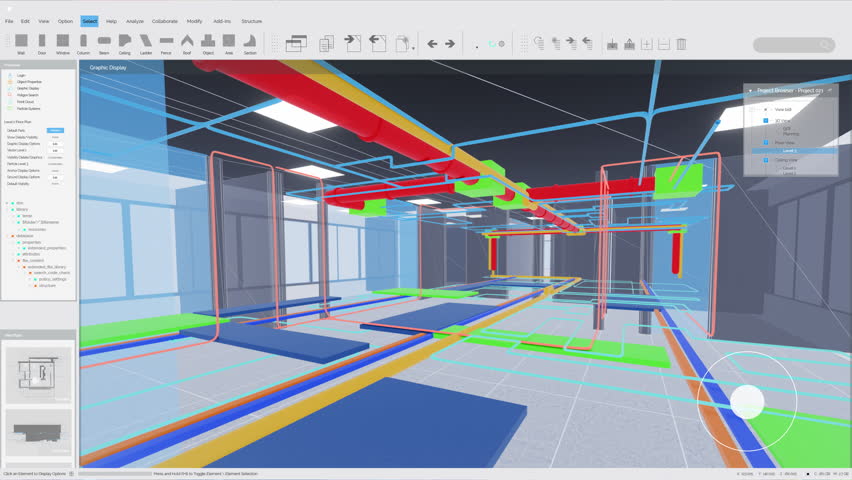Pick the Column tool
Screen dimensions: 852x480
click(x=83, y=42)
